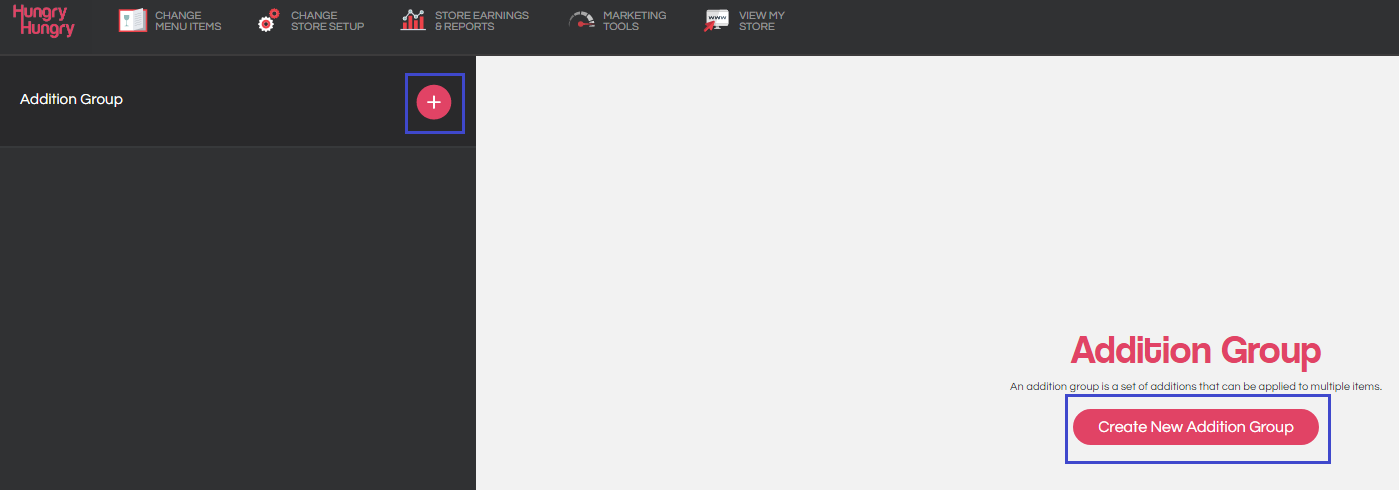Click the gear icon beside Change Store Setup
The image size is (1399, 490).
[268, 20]
